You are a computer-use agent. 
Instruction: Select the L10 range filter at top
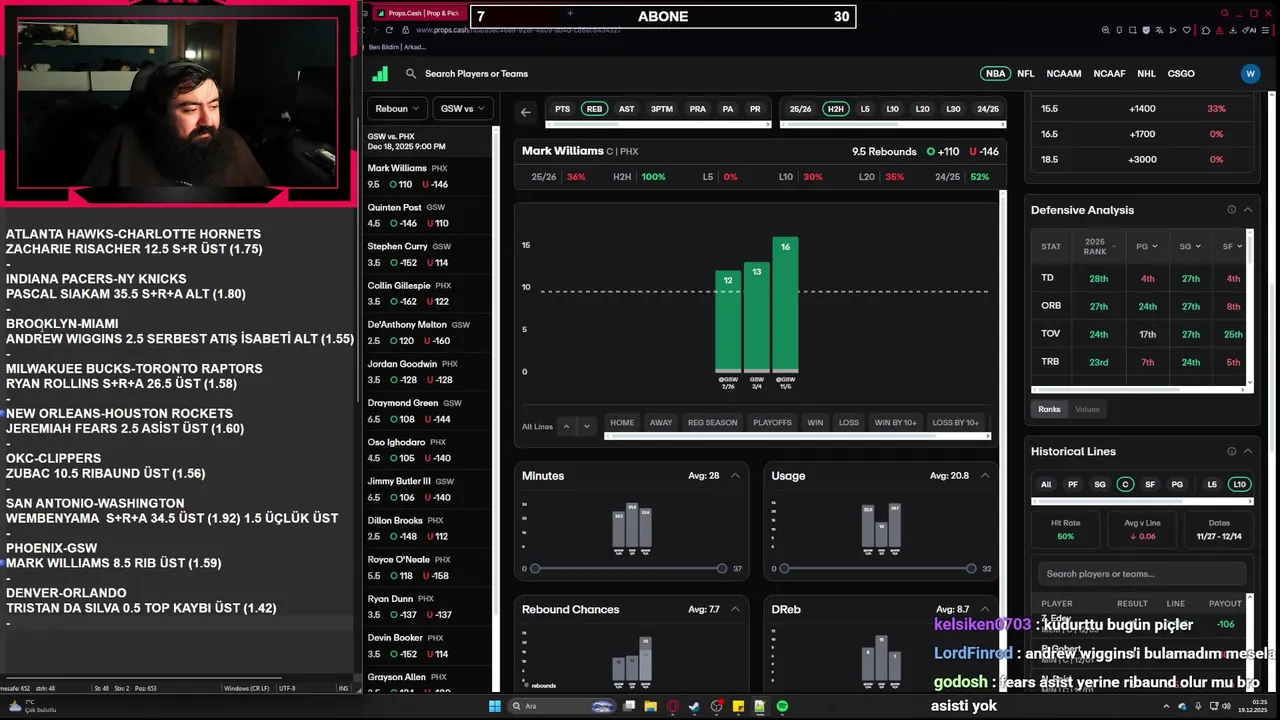point(893,109)
